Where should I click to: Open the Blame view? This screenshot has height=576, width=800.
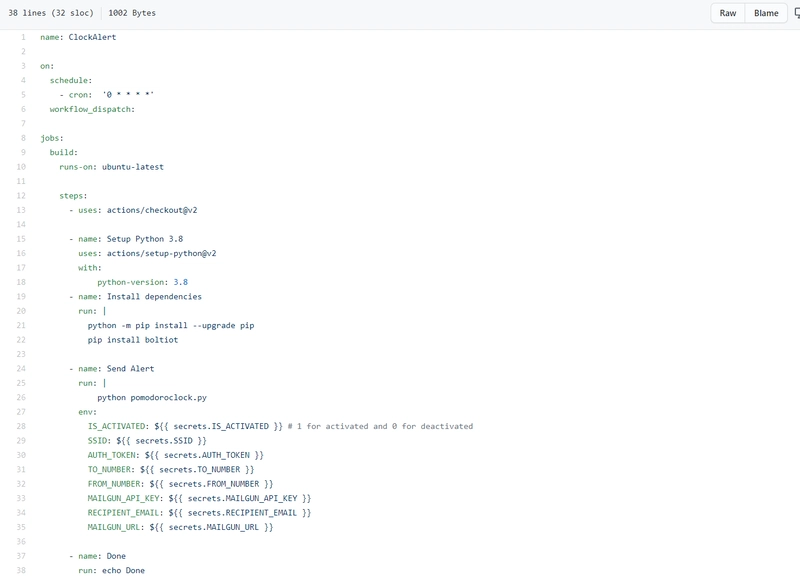coord(766,13)
